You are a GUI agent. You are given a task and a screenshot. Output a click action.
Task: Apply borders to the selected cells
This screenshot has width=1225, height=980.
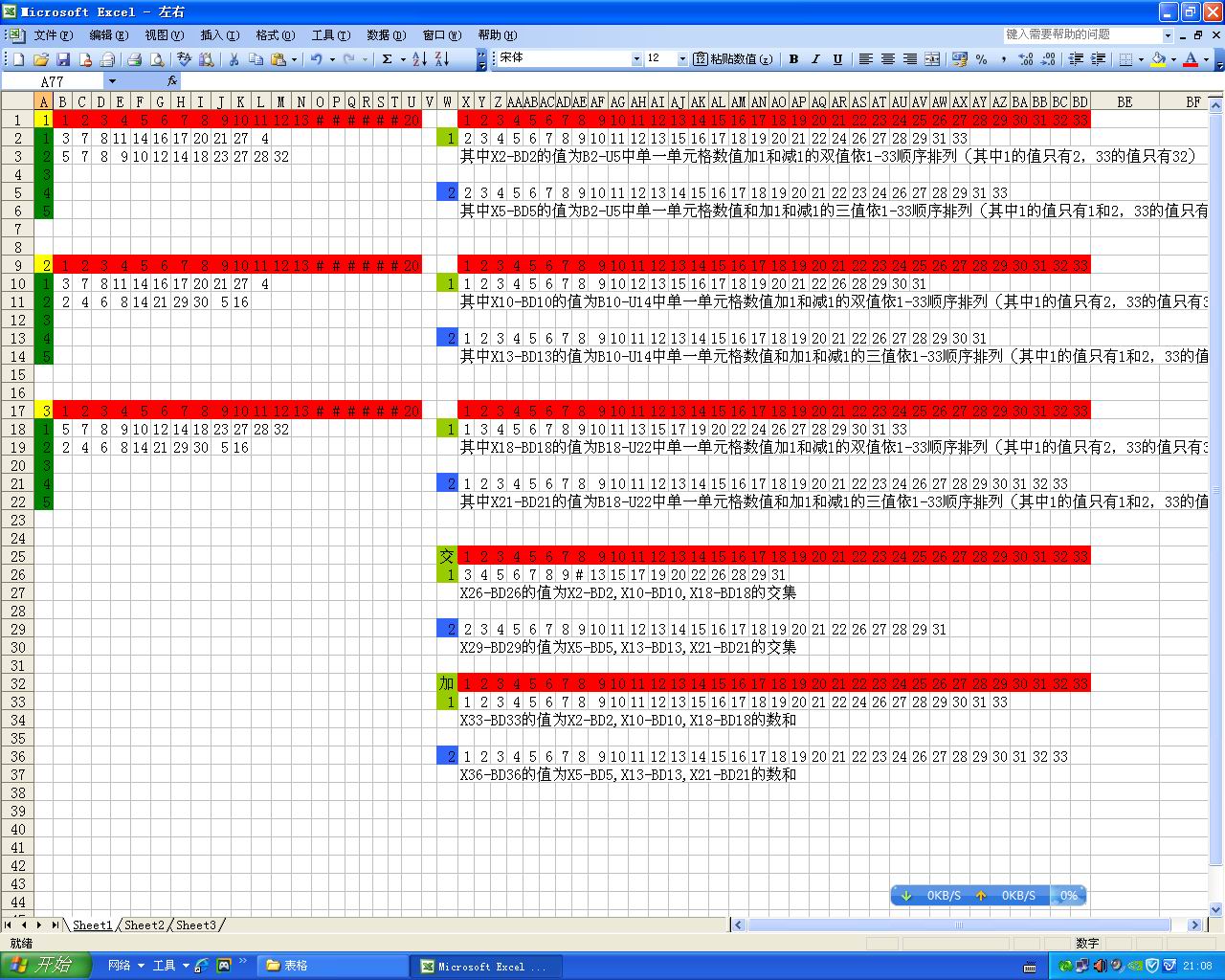pyautogui.click(x=1125, y=59)
